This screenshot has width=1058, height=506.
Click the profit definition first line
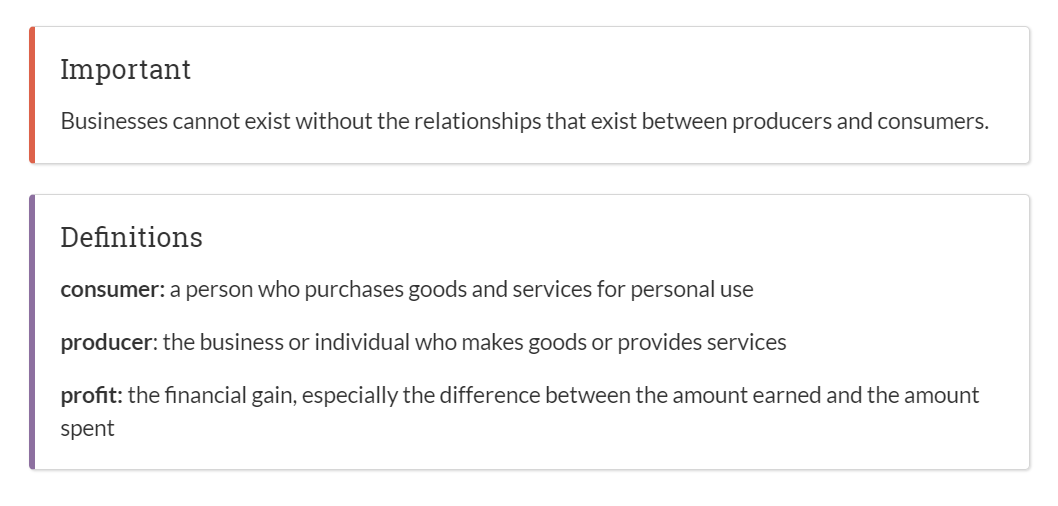click(553, 395)
